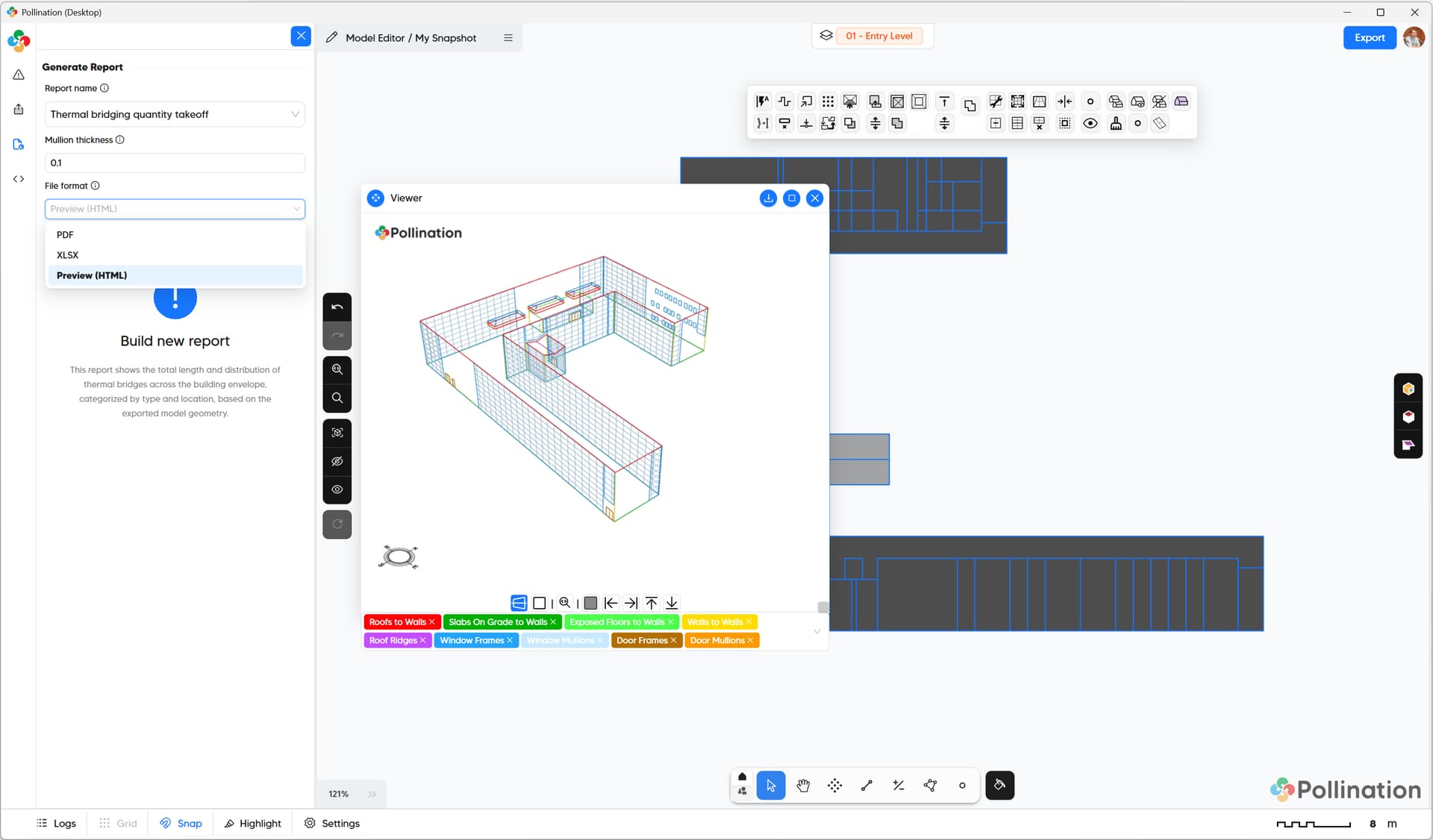
Task: Remove the Roofs to Walls red tag
Action: click(x=432, y=622)
